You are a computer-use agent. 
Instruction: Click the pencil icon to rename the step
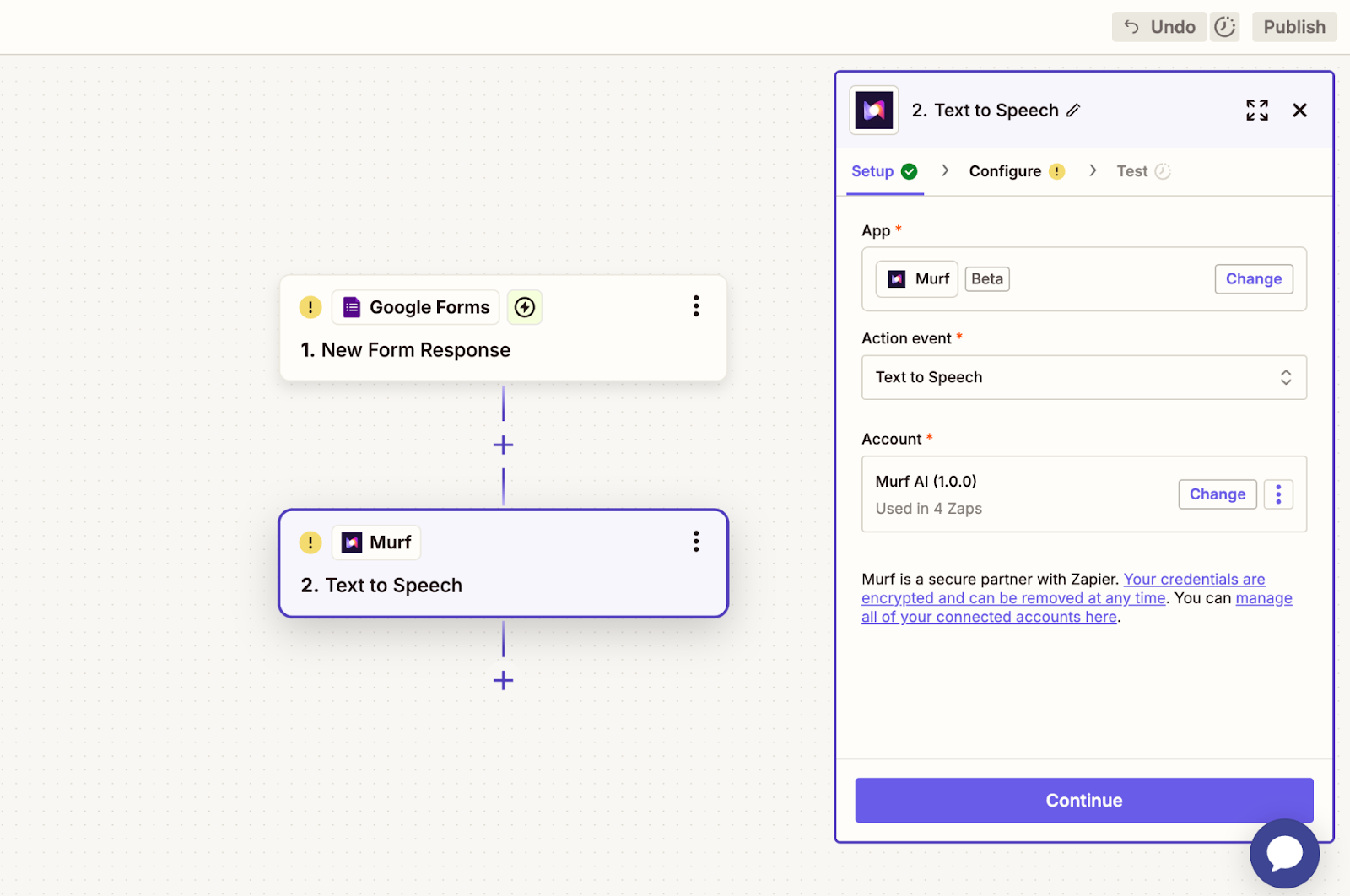click(1073, 111)
